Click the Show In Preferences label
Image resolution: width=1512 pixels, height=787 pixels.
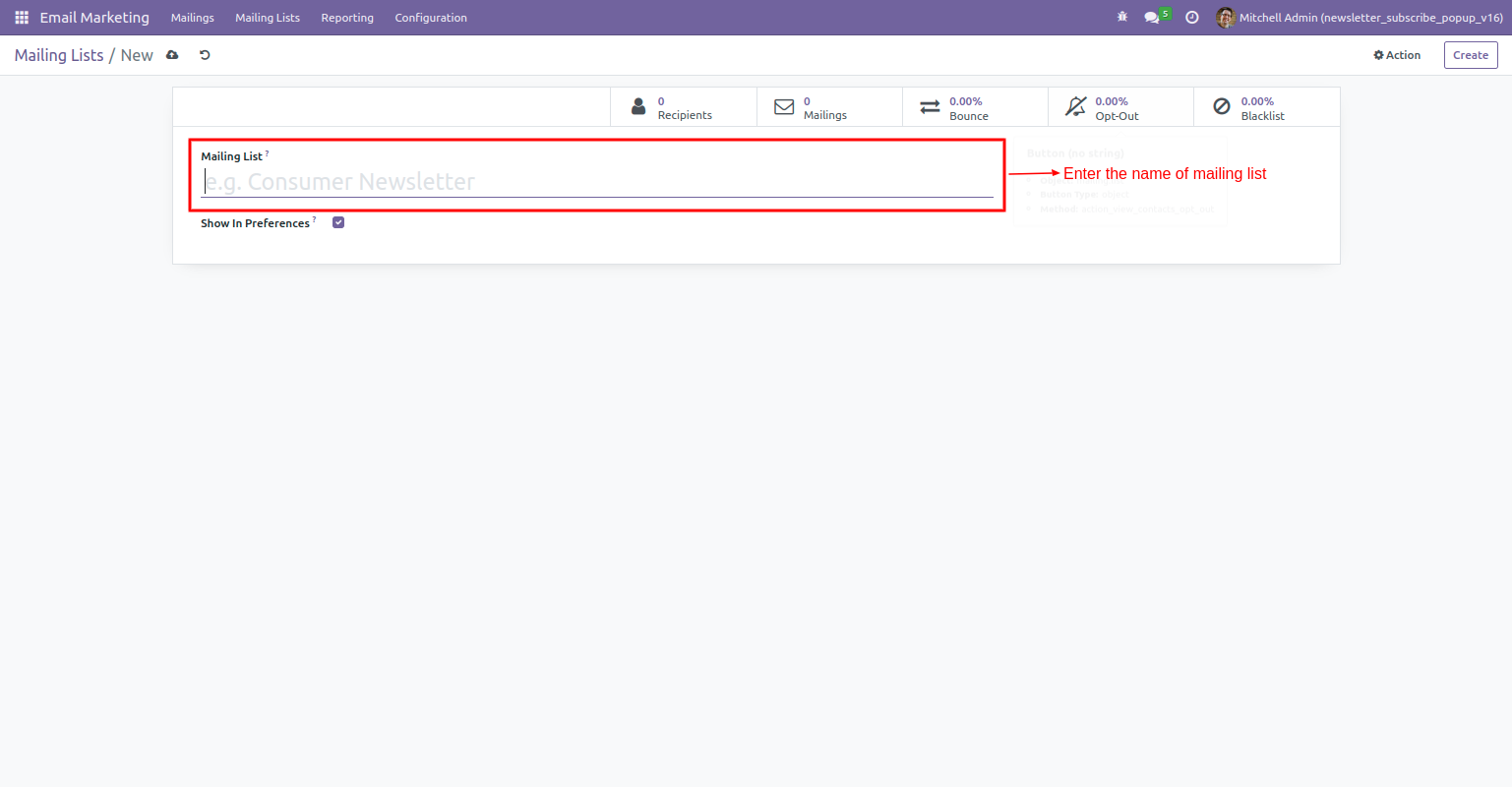pos(256,223)
